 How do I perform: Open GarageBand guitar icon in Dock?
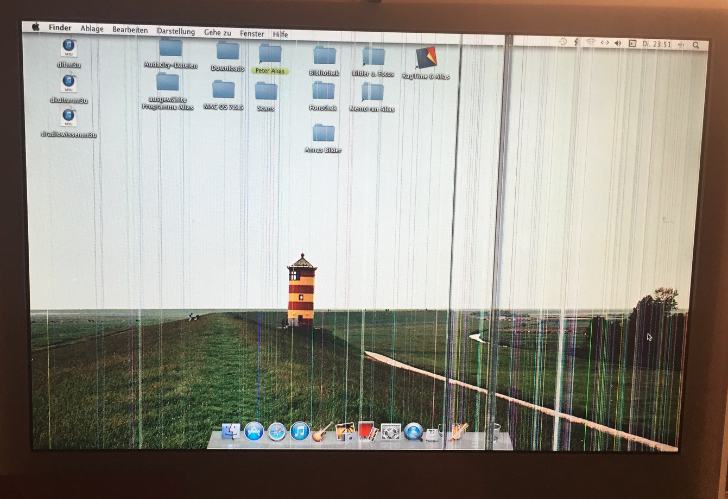click(322, 432)
